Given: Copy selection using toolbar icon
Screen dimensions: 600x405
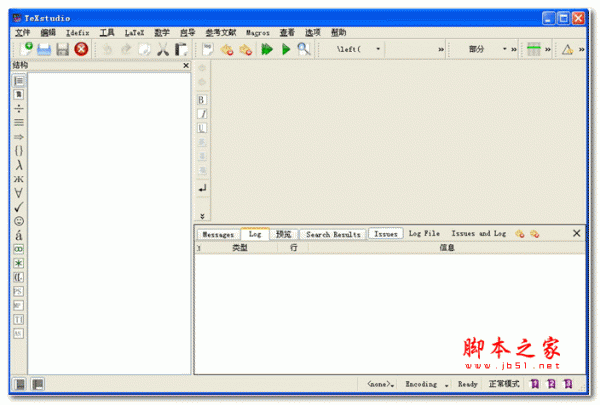Looking at the screenshot, I should [x=145, y=49].
